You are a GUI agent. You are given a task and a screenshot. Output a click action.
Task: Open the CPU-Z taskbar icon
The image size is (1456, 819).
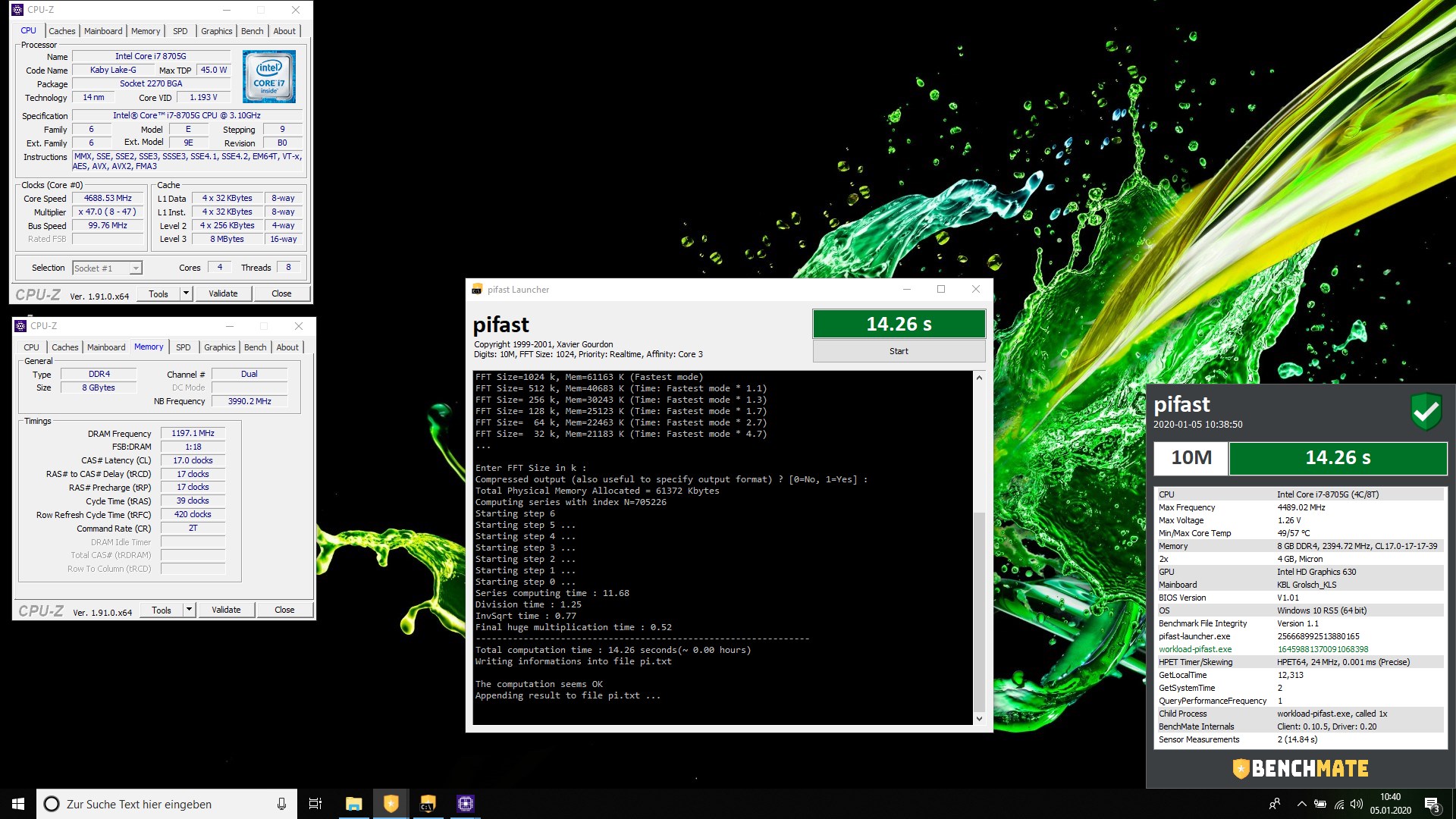pos(465,804)
